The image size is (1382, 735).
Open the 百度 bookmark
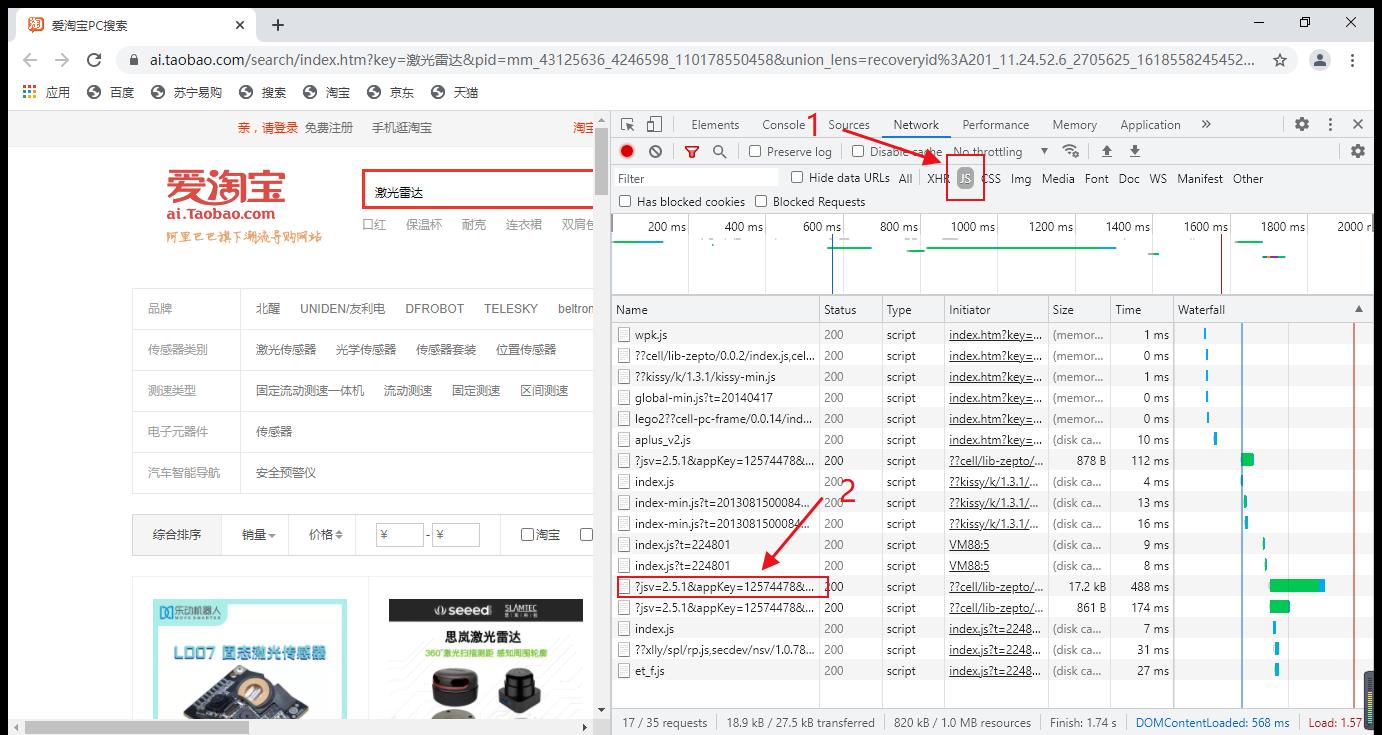[110, 92]
